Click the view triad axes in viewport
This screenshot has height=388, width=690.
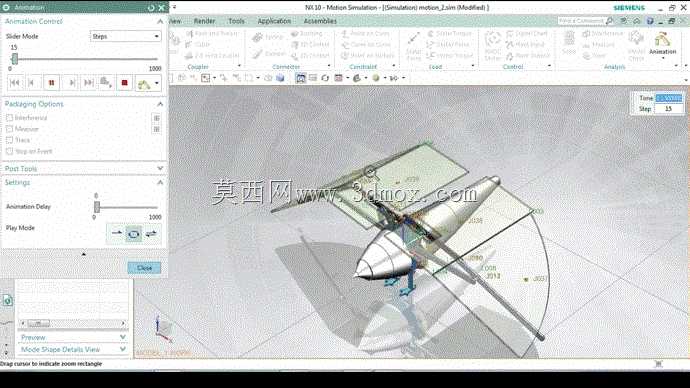tap(164, 329)
